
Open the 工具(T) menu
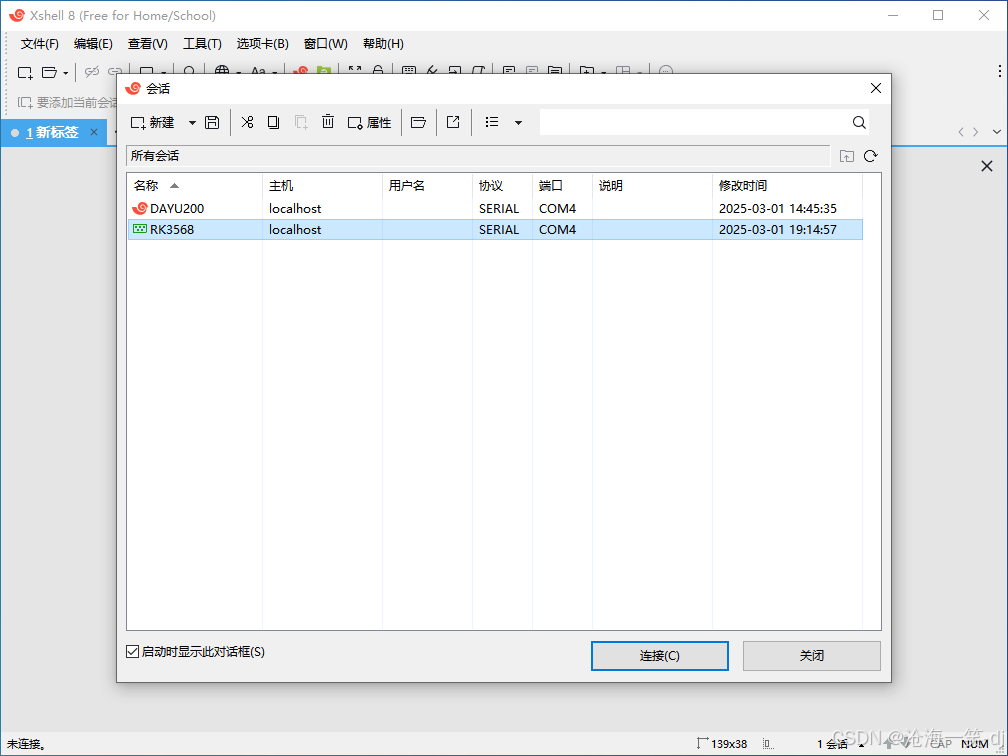point(203,43)
